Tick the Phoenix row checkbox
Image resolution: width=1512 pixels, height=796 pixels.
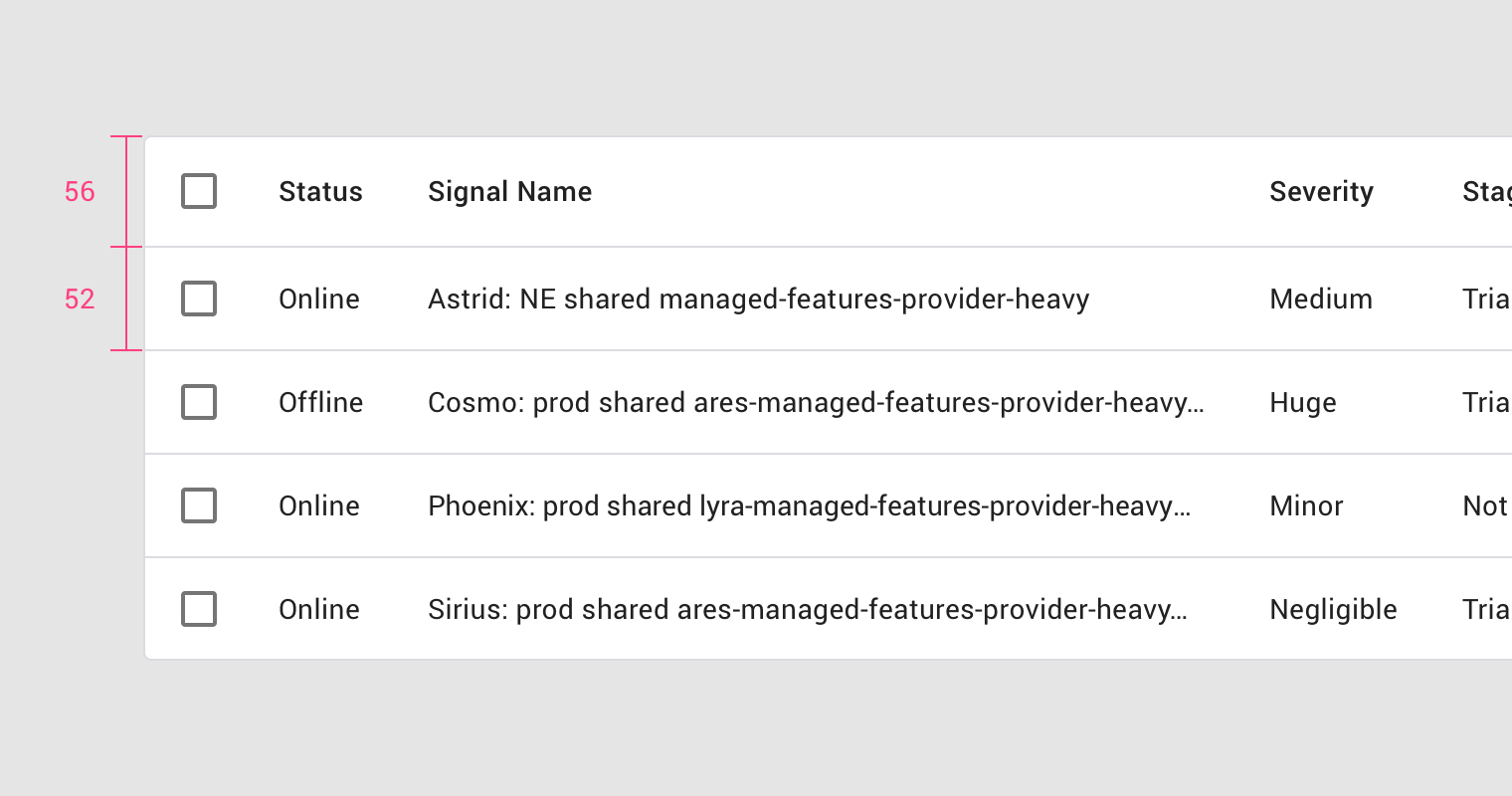click(x=199, y=505)
